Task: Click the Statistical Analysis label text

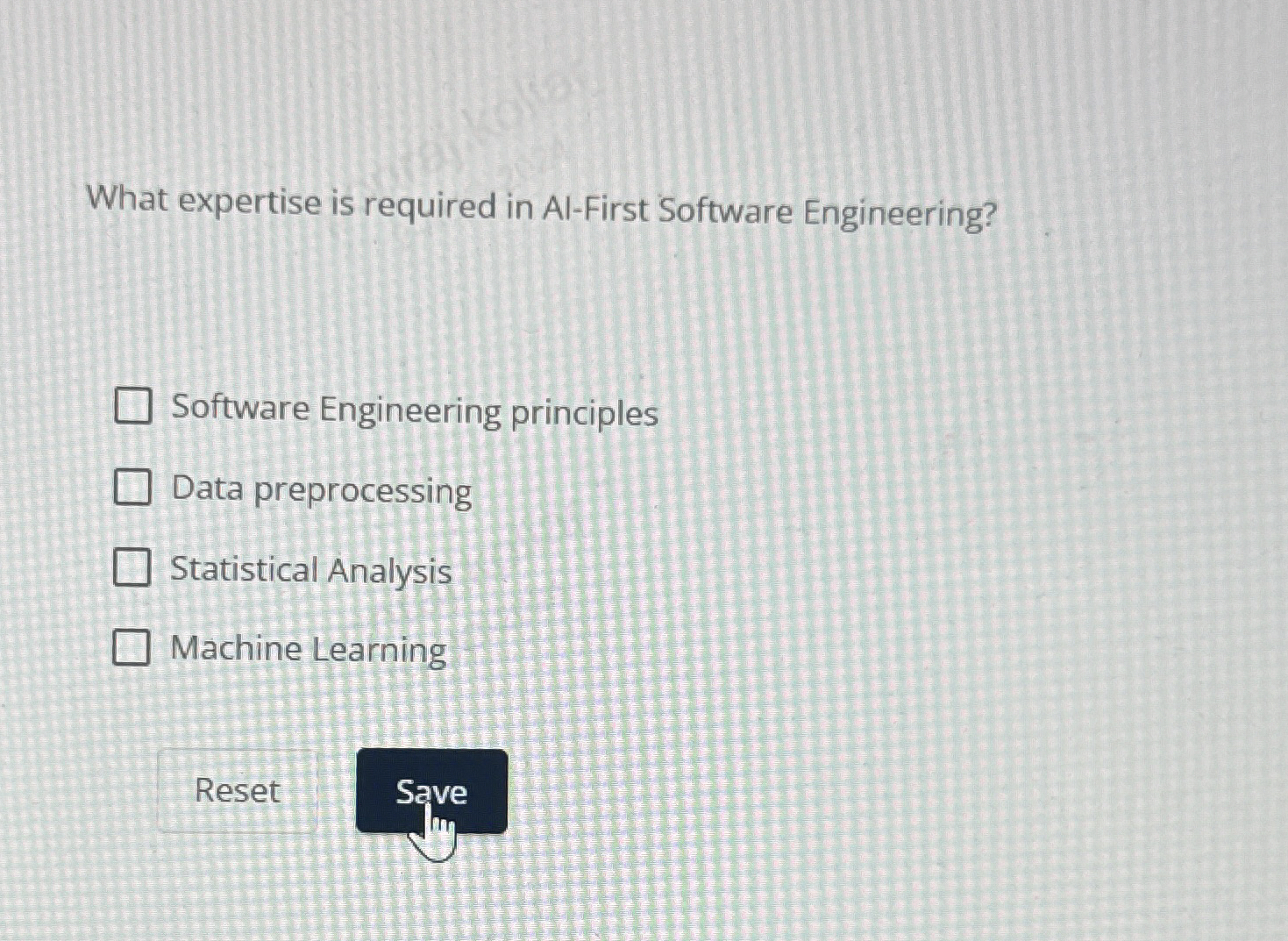Action: pyautogui.click(x=311, y=571)
